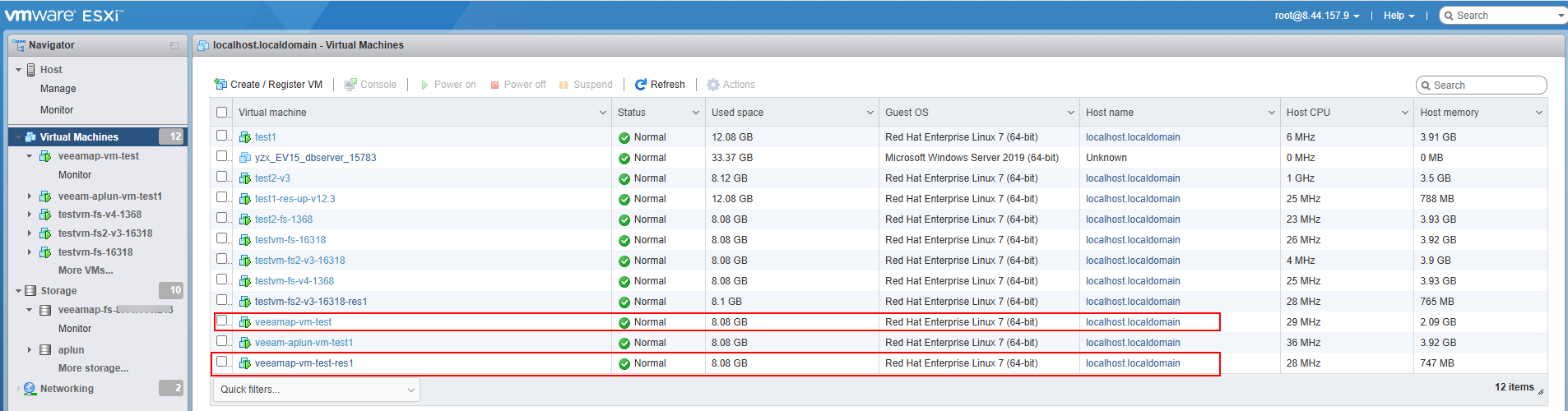Image resolution: width=1568 pixels, height=411 pixels.
Task: Click the Host name column header
Action: [x=1180, y=113]
